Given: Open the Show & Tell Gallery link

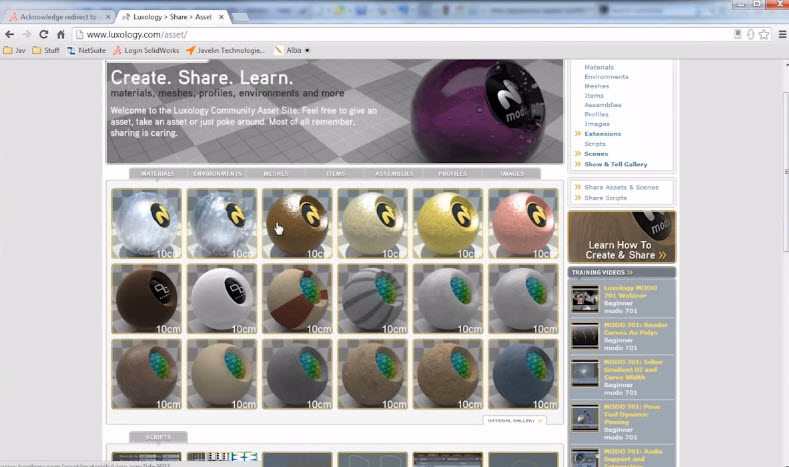Looking at the screenshot, I should pos(615,164).
